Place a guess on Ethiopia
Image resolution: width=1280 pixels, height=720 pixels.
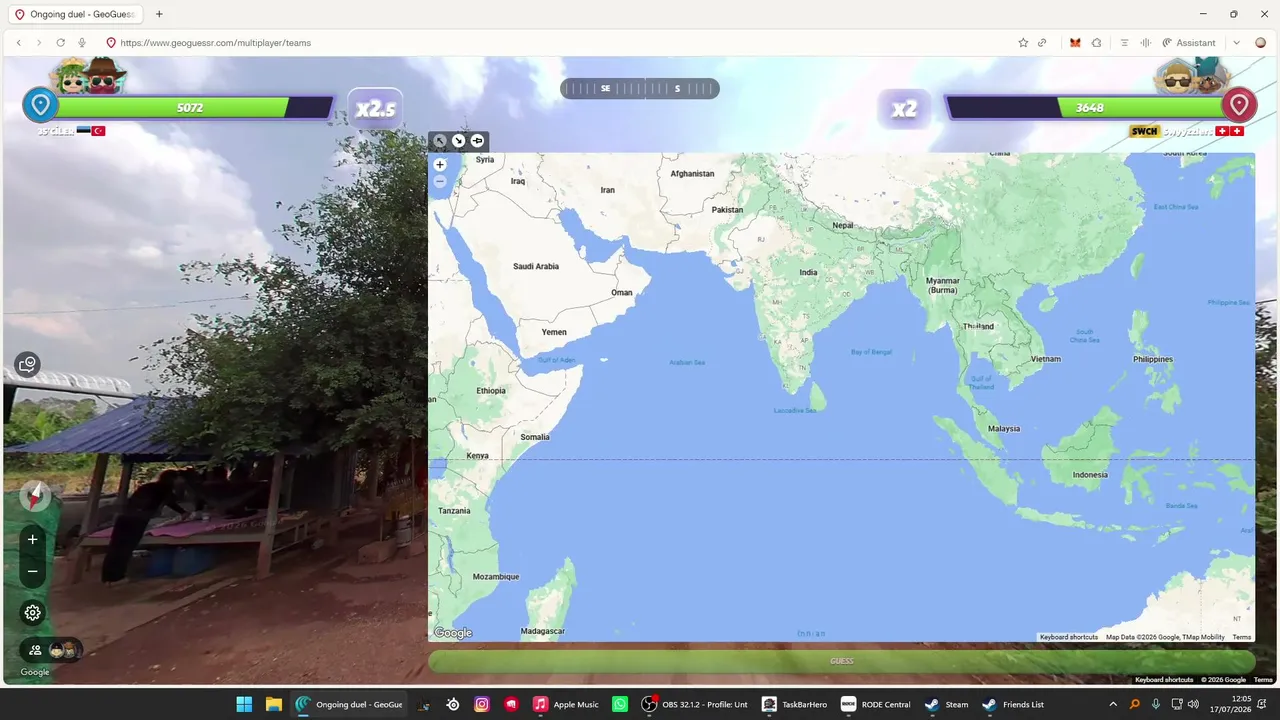pos(491,390)
